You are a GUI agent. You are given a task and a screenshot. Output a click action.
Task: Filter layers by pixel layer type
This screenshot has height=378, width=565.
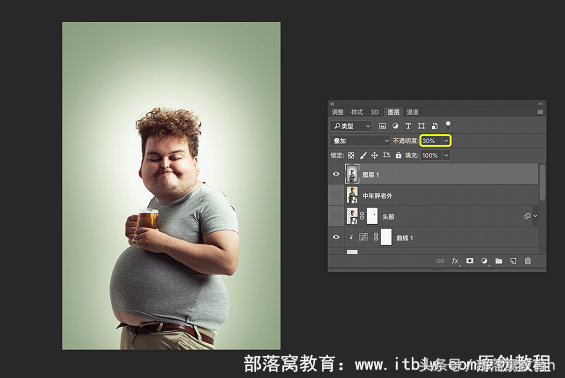382,126
